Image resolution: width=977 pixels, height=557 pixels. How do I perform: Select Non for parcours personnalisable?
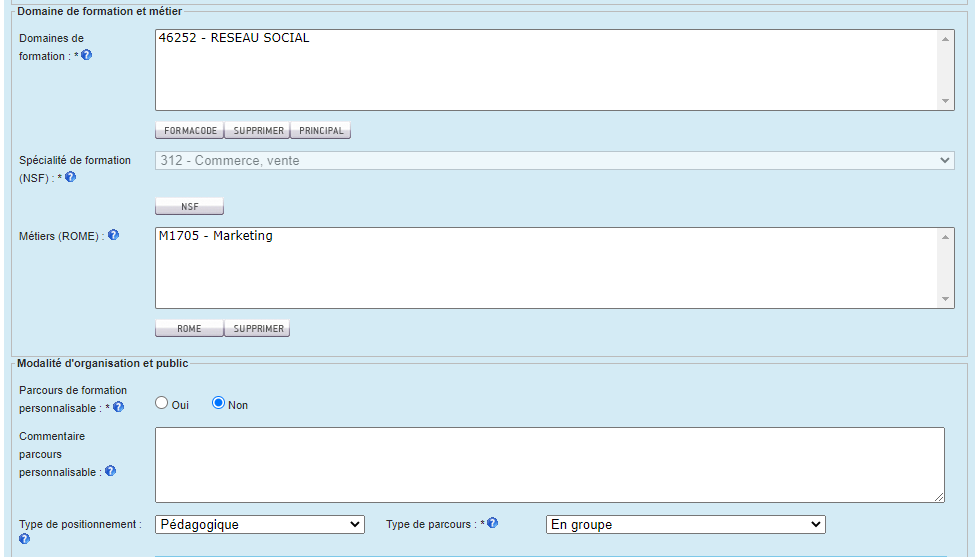(218, 403)
